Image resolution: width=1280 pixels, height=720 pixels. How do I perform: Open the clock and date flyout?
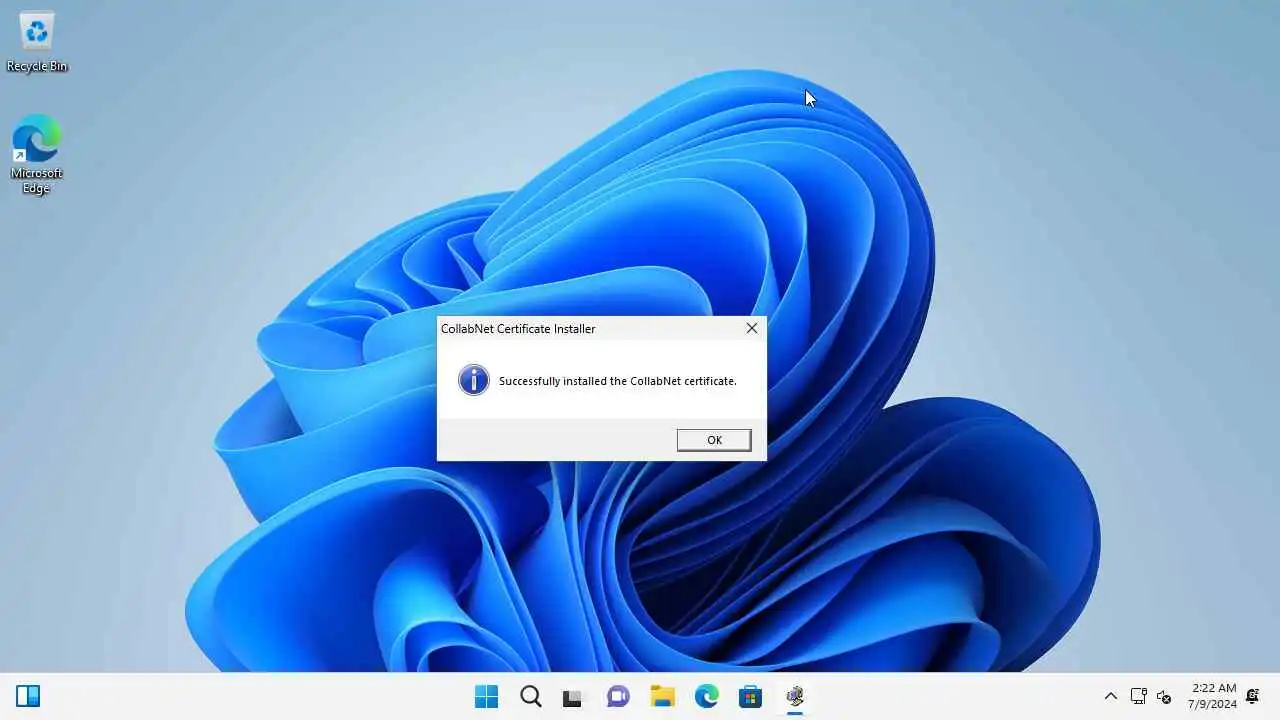(1213, 696)
